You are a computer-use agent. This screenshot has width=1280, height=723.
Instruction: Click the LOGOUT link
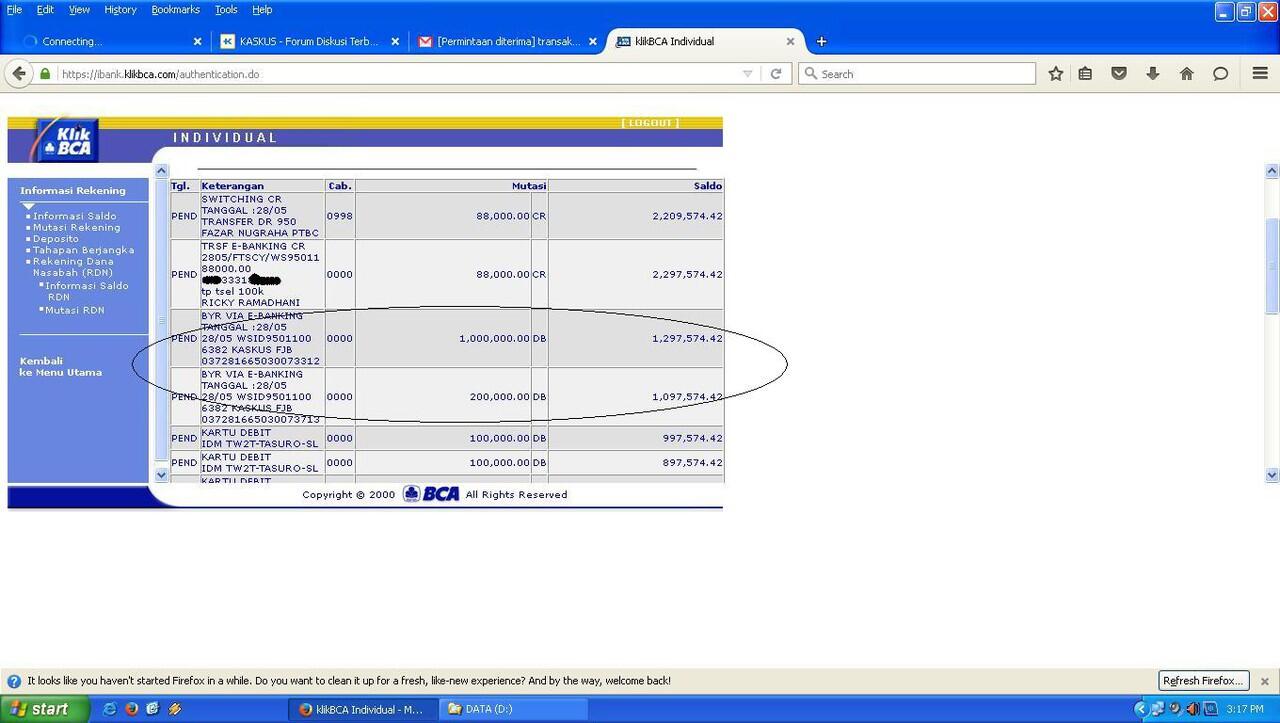click(650, 123)
